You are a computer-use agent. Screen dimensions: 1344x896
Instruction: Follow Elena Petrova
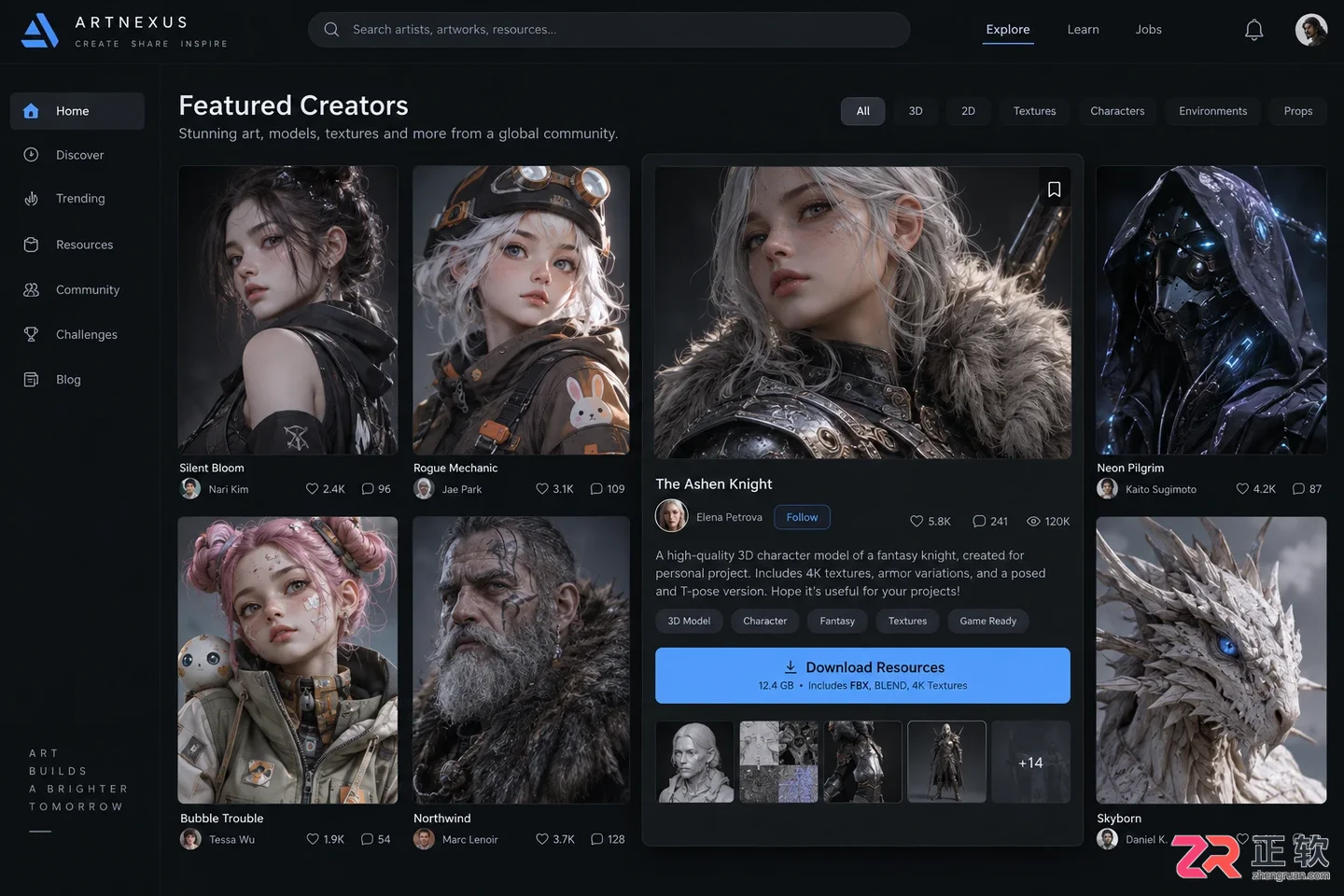(x=802, y=517)
